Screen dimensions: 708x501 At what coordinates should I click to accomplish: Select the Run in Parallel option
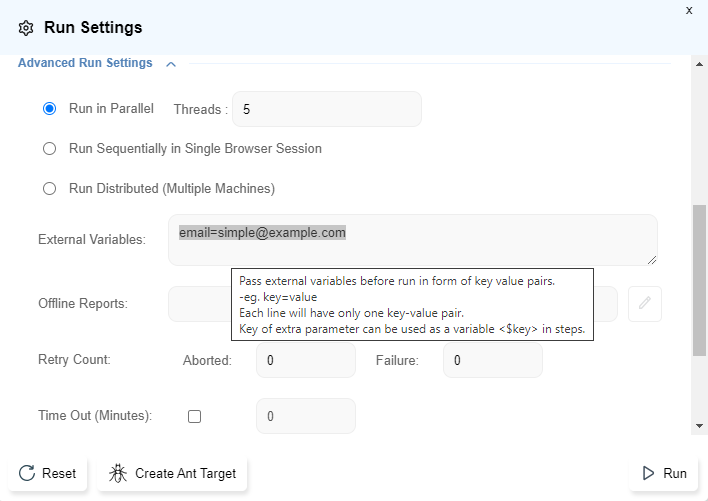pos(49,109)
